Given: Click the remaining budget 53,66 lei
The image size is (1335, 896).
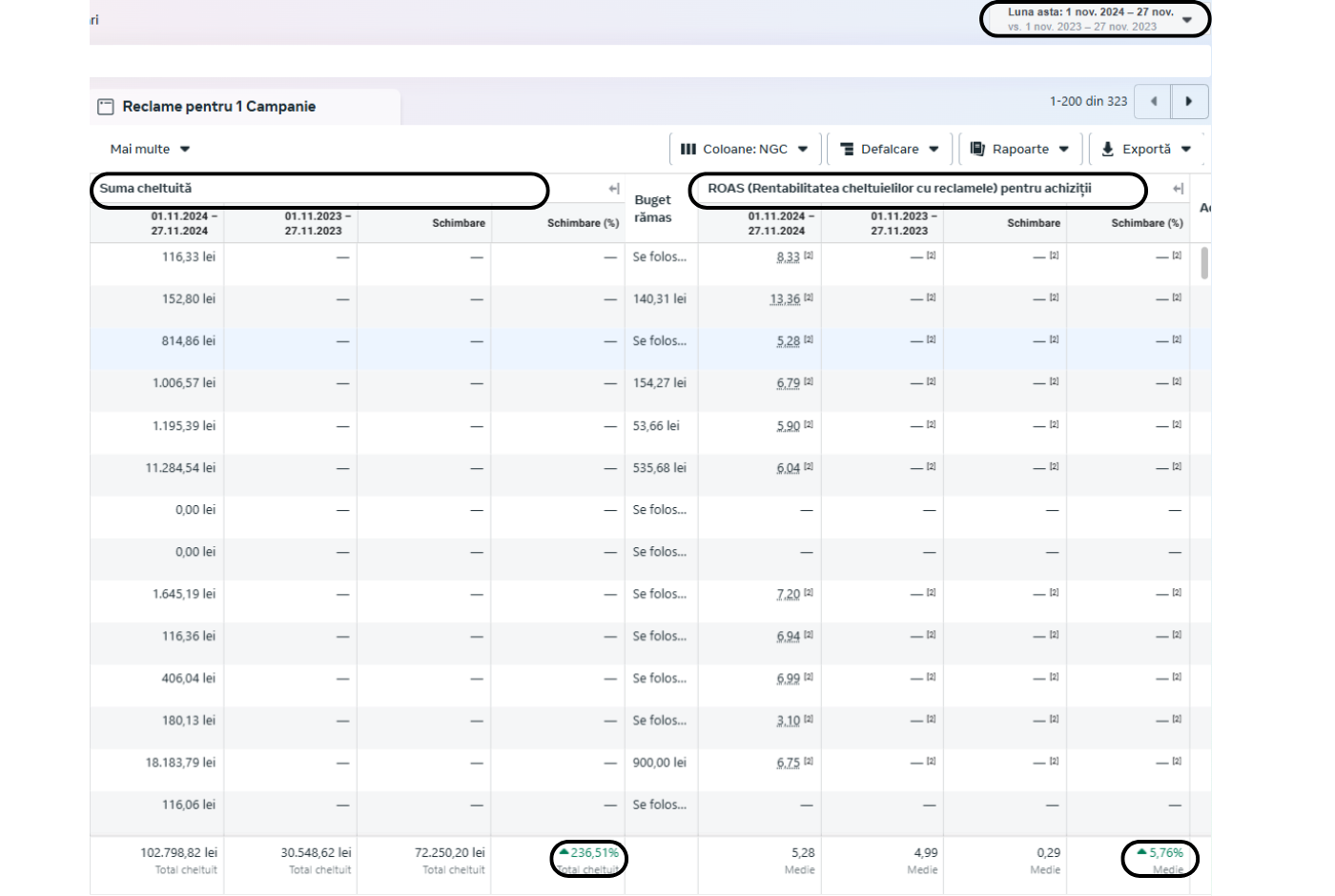Looking at the screenshot, I should 656,426.
